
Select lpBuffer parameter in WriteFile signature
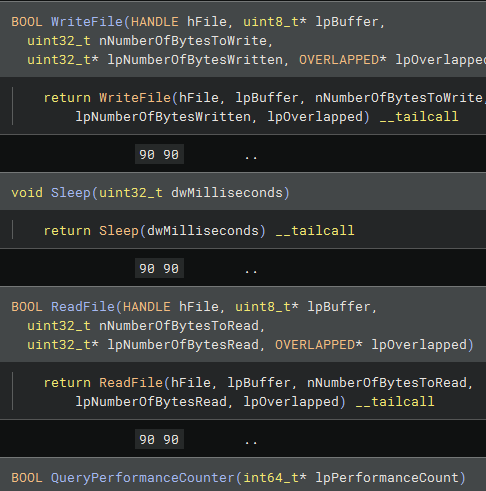point(347,22)
